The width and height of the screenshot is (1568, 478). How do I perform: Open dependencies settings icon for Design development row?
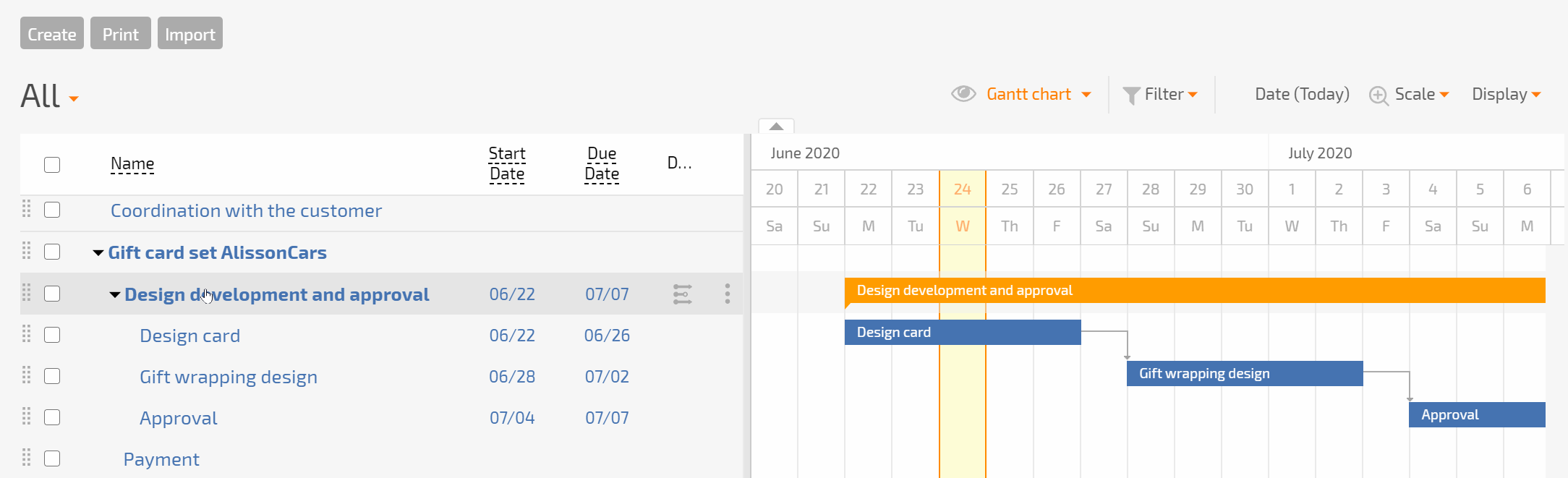click(683, 294)
